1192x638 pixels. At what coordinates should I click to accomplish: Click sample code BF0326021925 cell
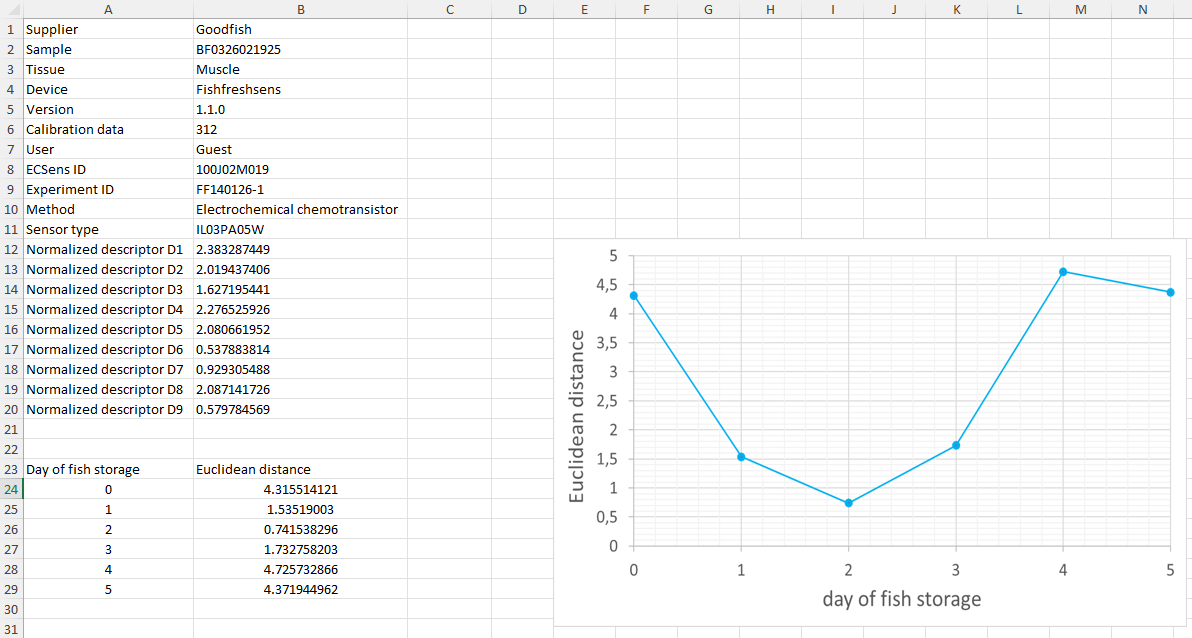[300, 49]
